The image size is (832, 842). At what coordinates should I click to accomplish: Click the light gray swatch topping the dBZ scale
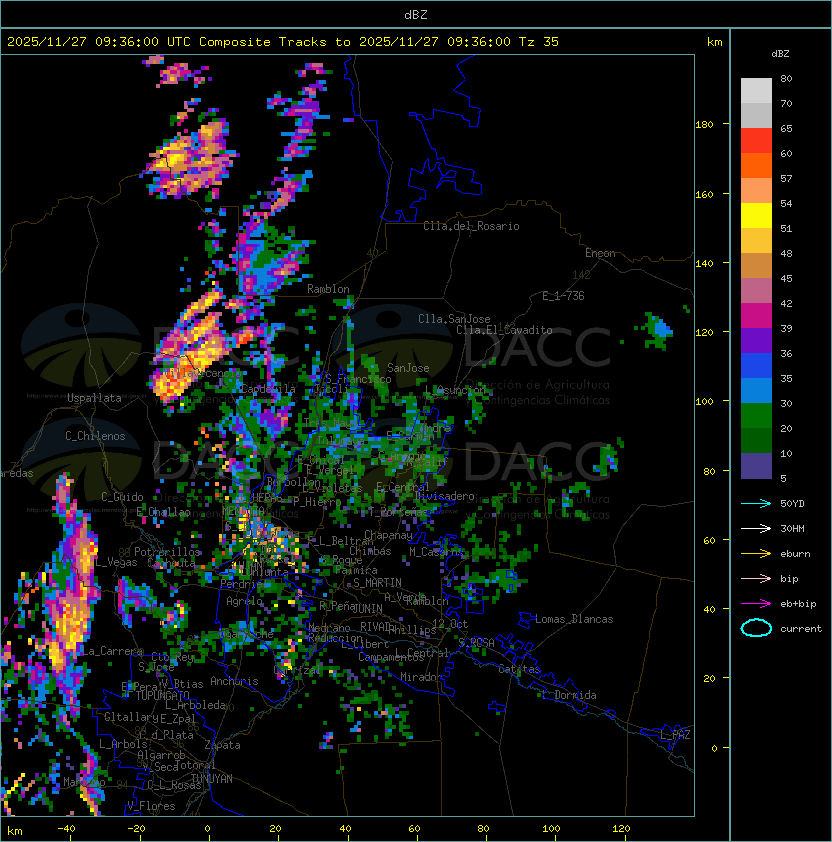(x=756, y=90)
